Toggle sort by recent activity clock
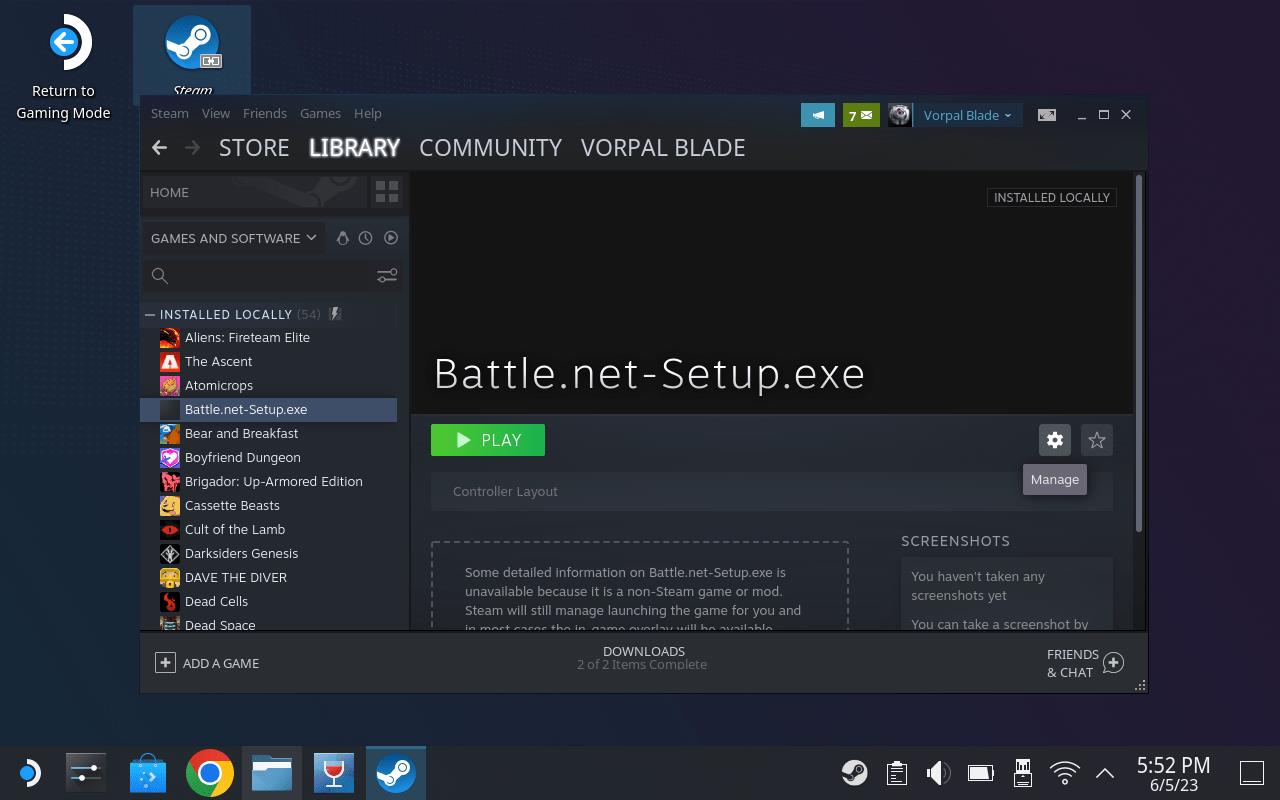 click(366, 238)
